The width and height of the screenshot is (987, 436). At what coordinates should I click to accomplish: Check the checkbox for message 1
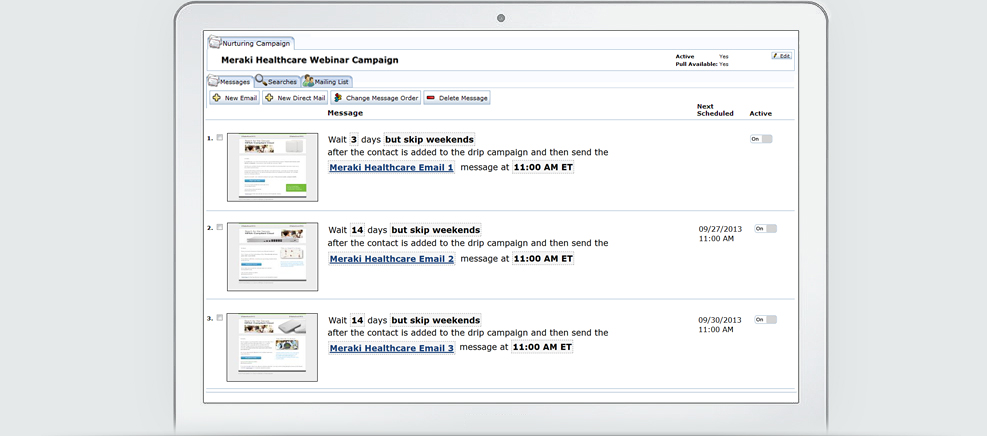[x=220, y=138]
